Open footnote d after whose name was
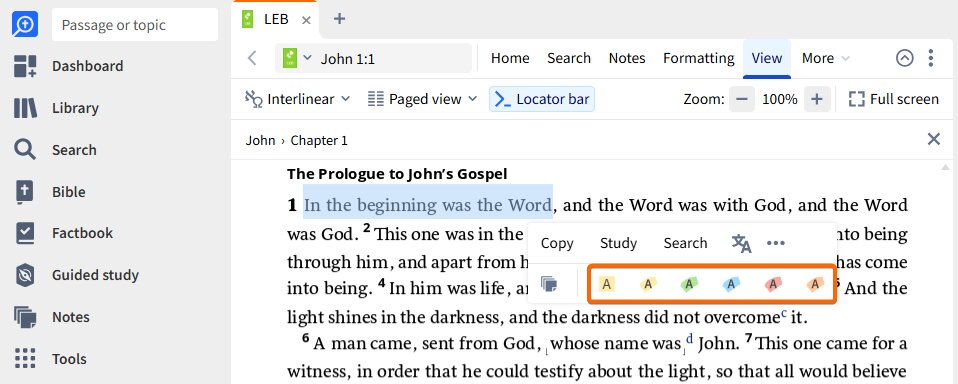Viewport: 958px width, 384px height. (690, 339)
